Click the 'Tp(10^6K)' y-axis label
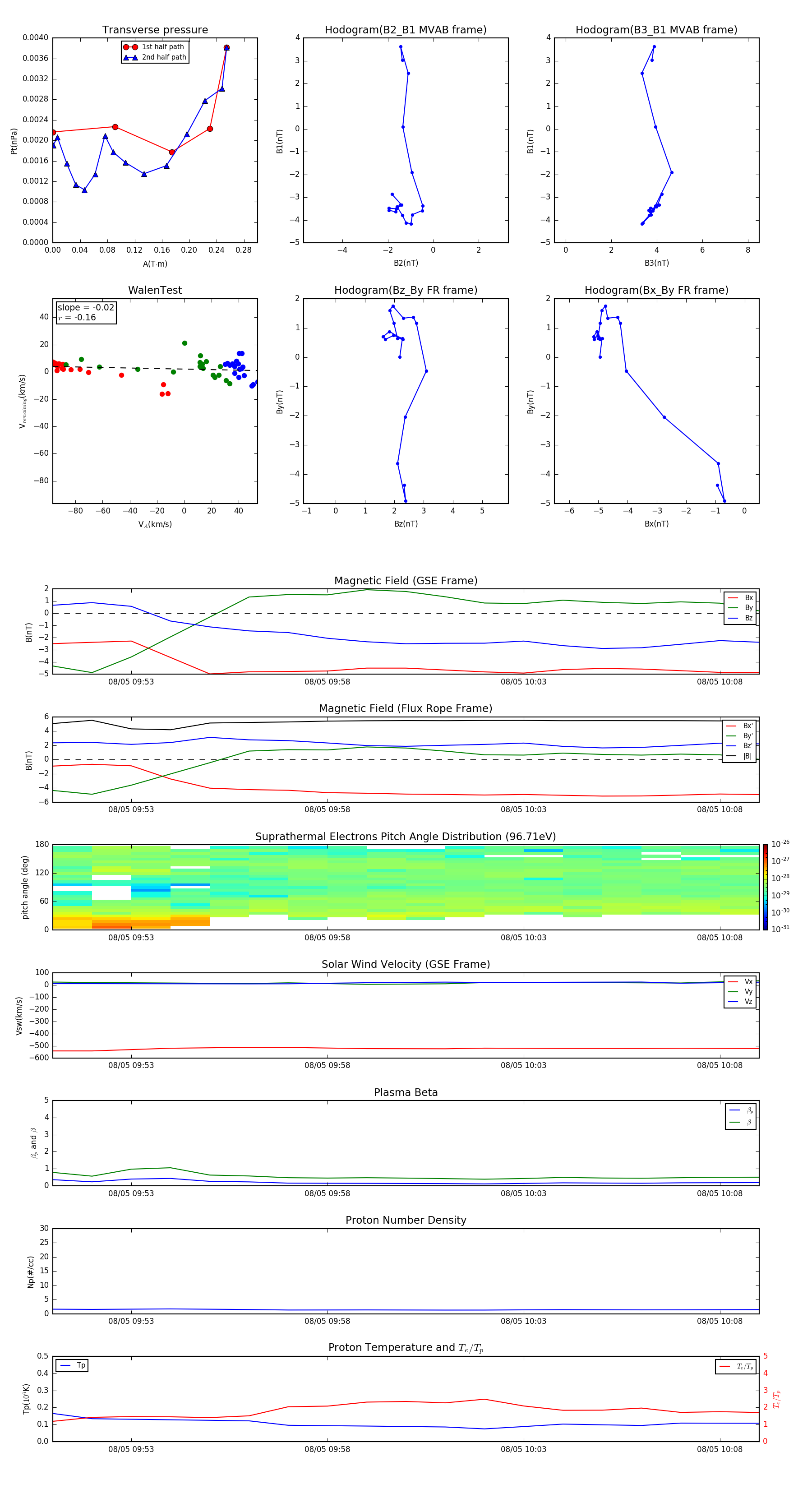The image size is (812, 1489). [x=26, y=1399]
